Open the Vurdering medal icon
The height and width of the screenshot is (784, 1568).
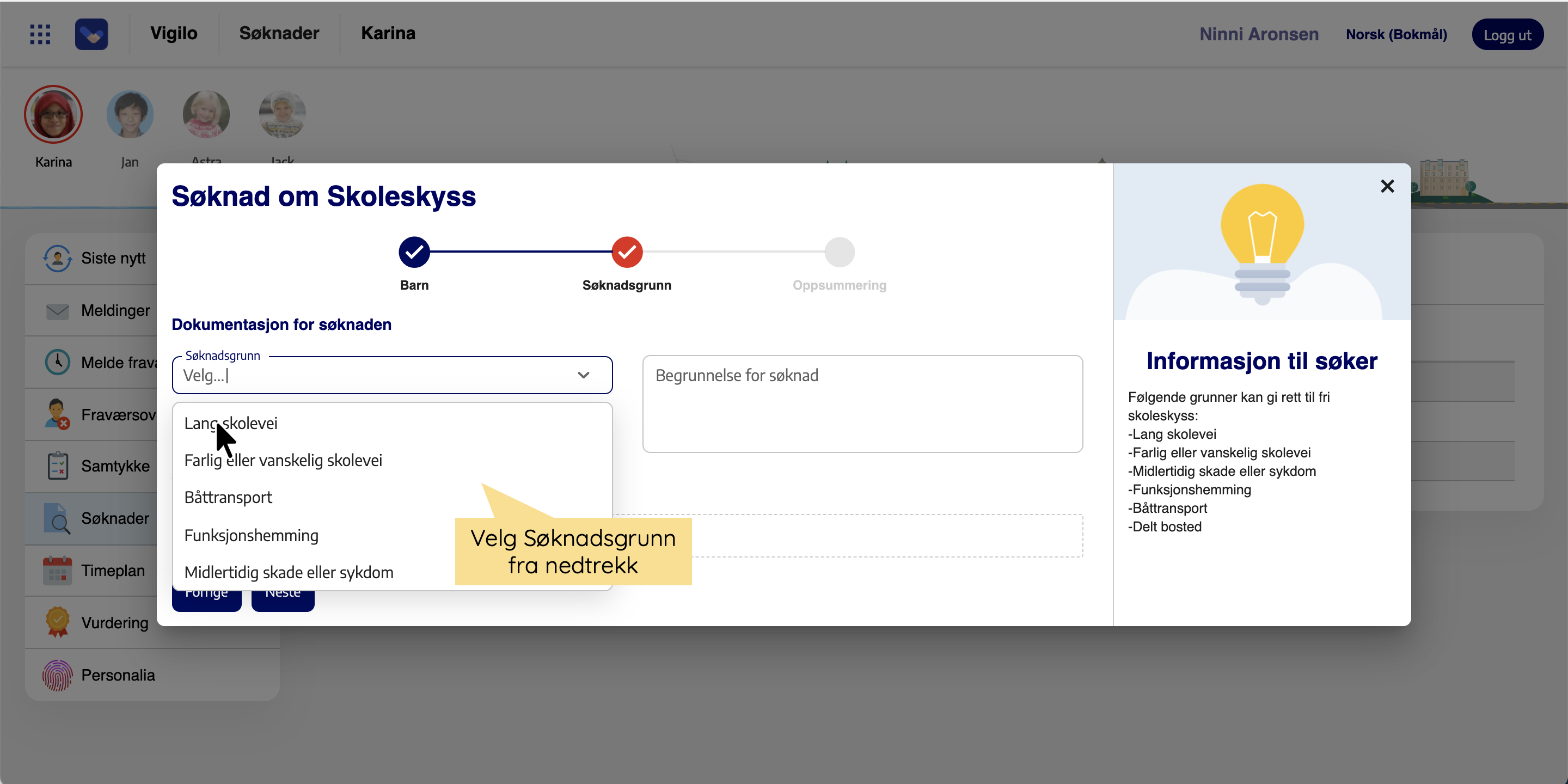tap(57, 622)
